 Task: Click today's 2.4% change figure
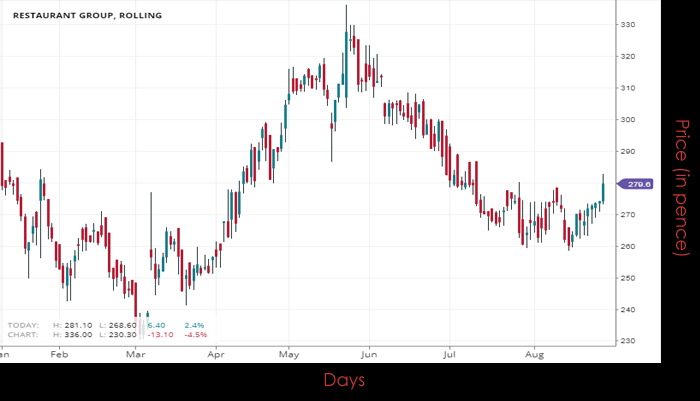pyautogui.click(x=194, y=325)
